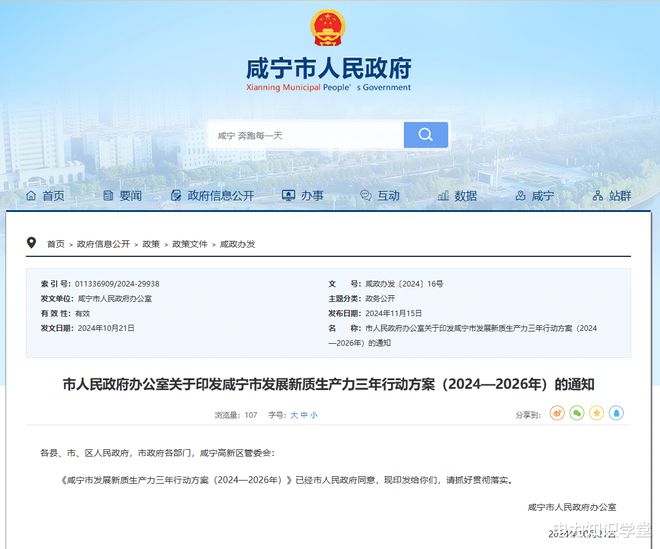Click the bar chart icon beside 数据

[x=443, y=195]
